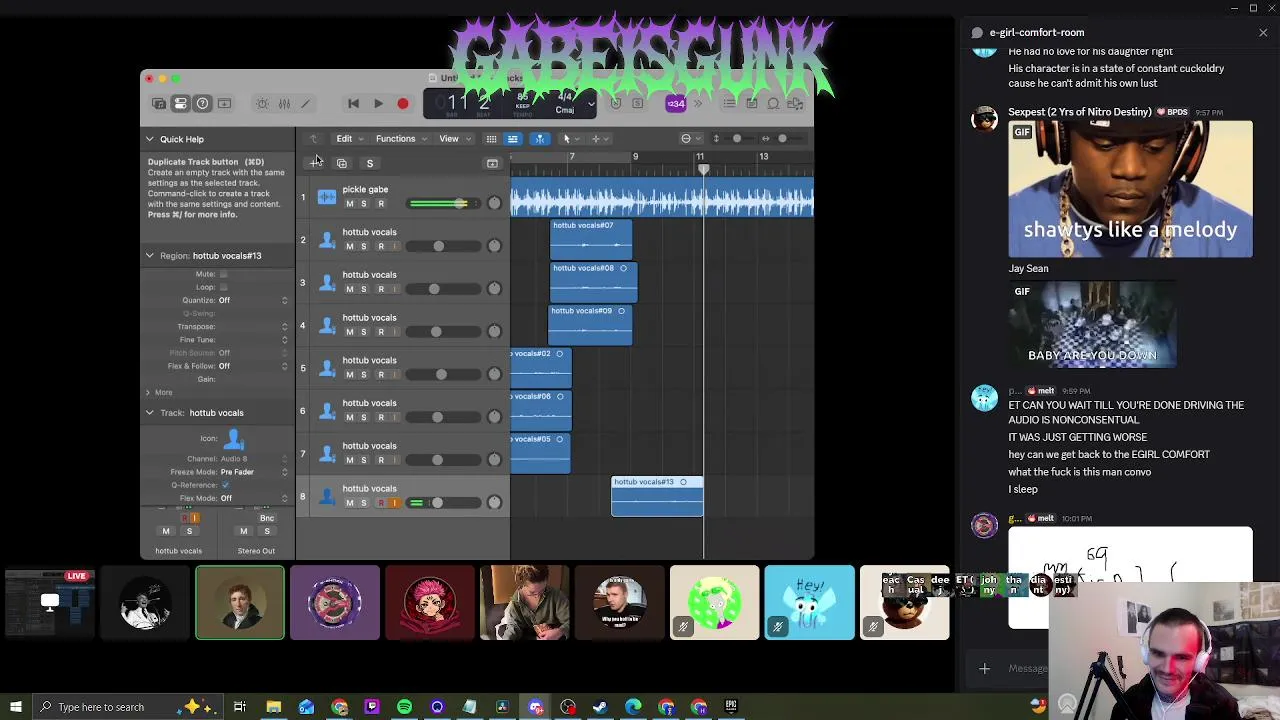Solo the hottub vocals inspector channel strip
The image size is (1280, 720).
click(189, 531)
